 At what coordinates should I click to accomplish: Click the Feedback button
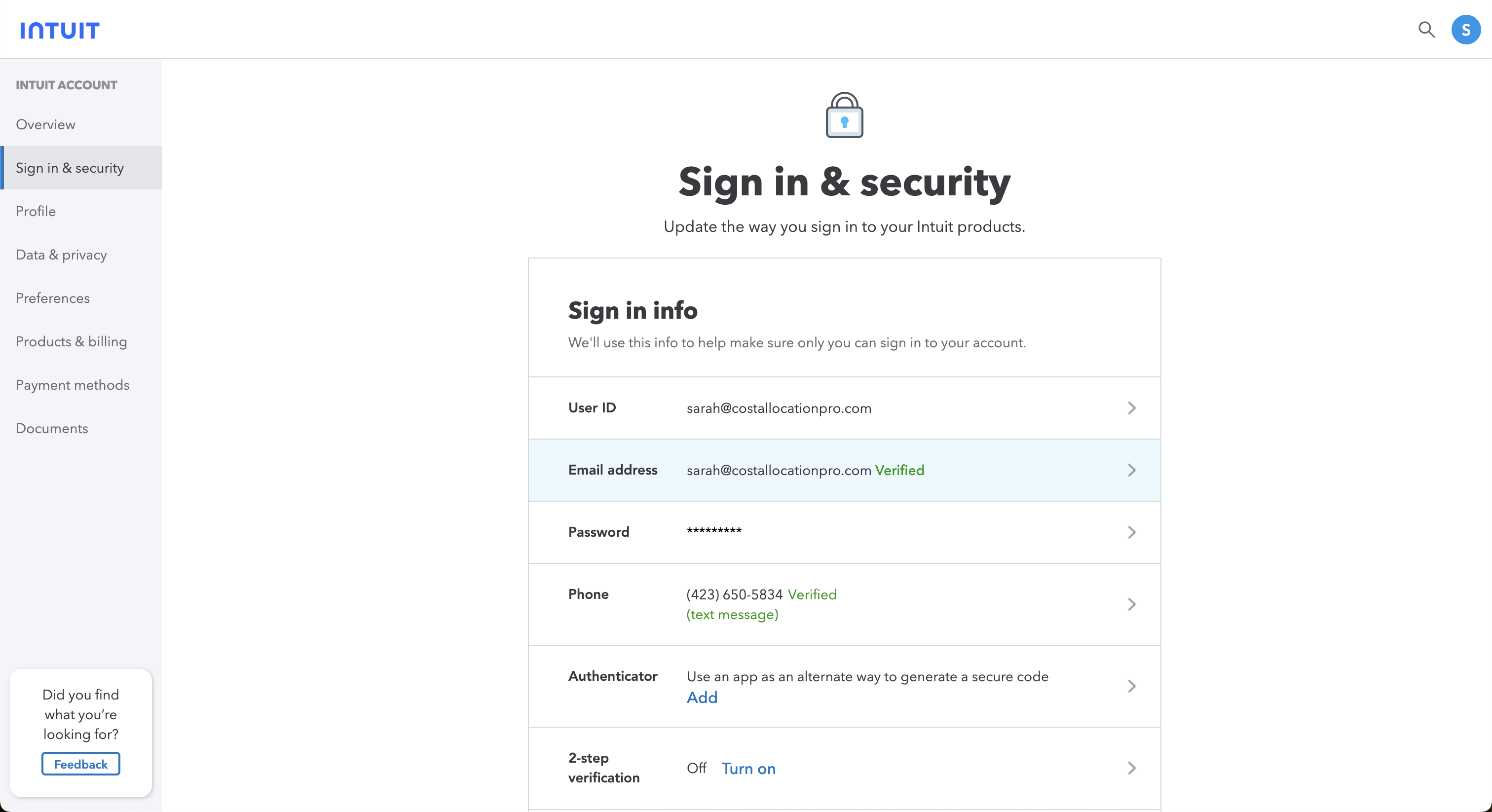[x=80, y=763]
